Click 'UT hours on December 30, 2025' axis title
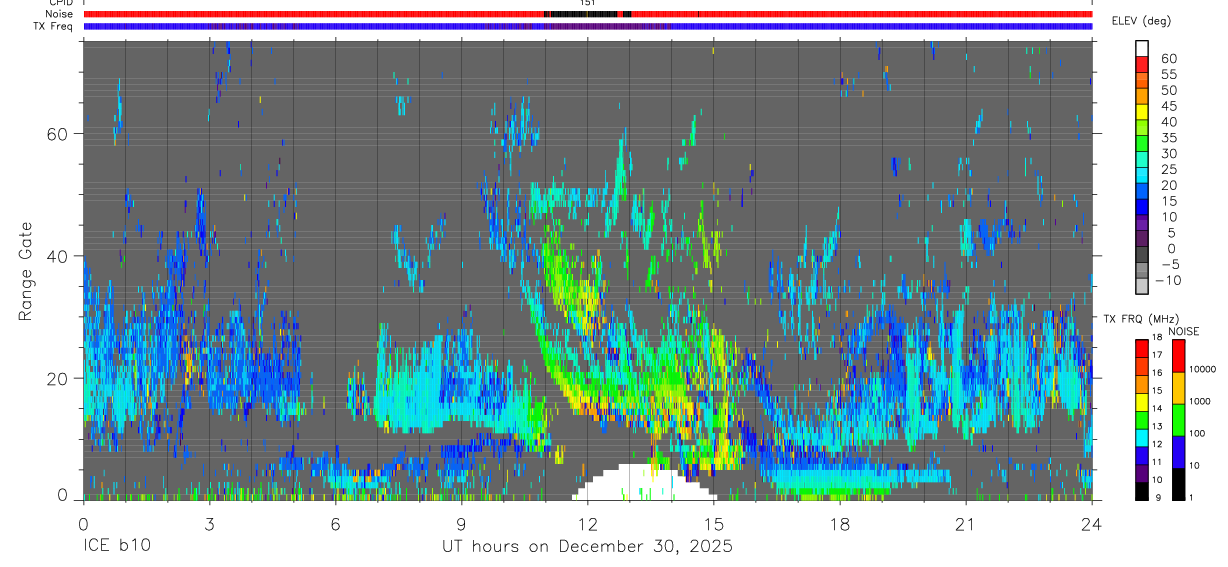The image size is (1228, 567). click(588, 547)
